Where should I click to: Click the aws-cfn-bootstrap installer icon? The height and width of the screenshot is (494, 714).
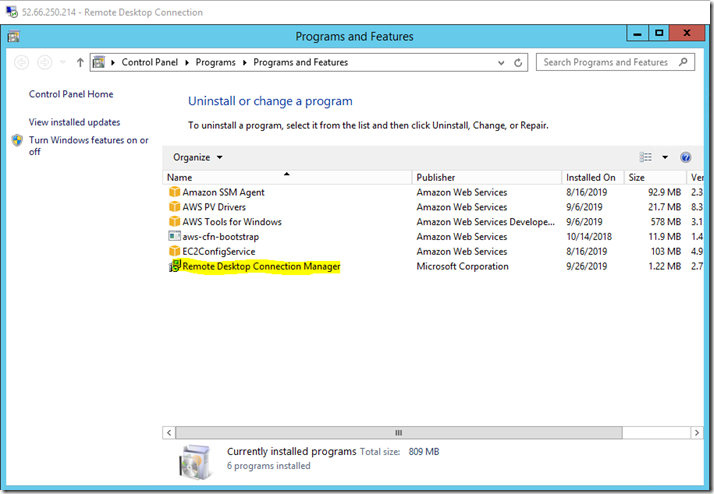(x=174, y=236)
